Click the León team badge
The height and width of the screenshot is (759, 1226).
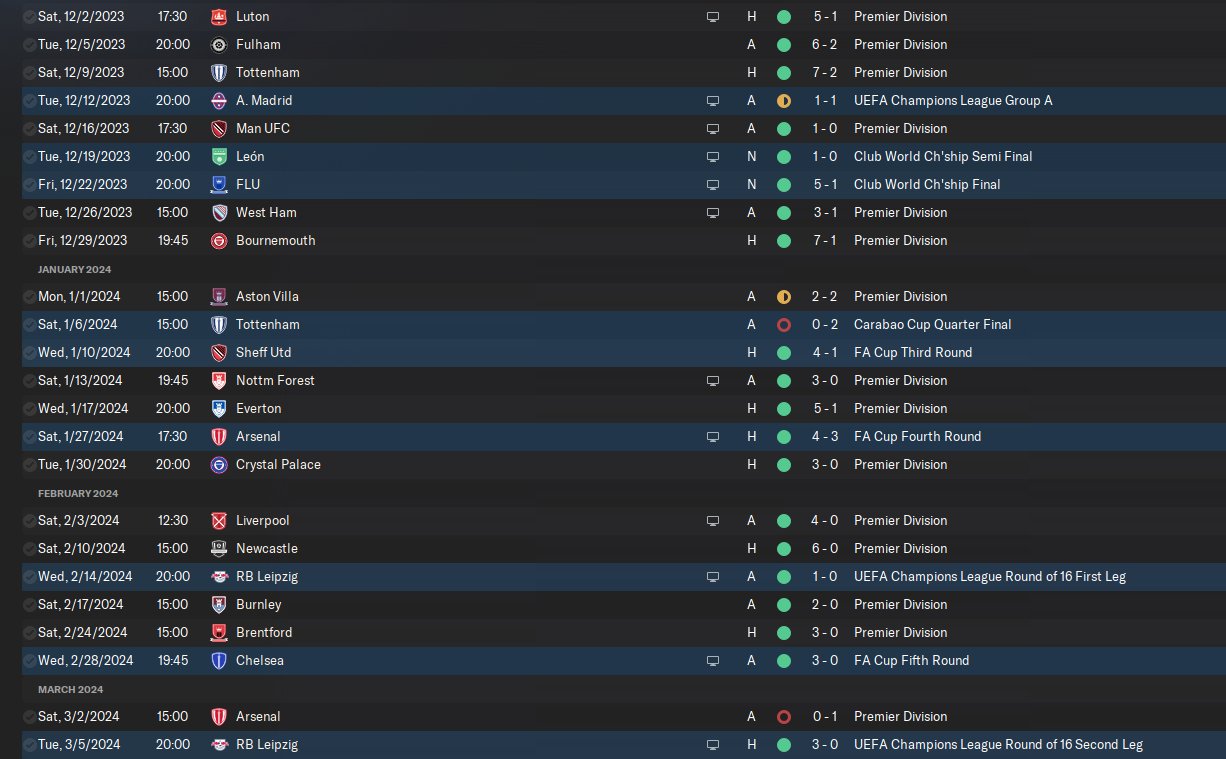(x=219, y=157)
